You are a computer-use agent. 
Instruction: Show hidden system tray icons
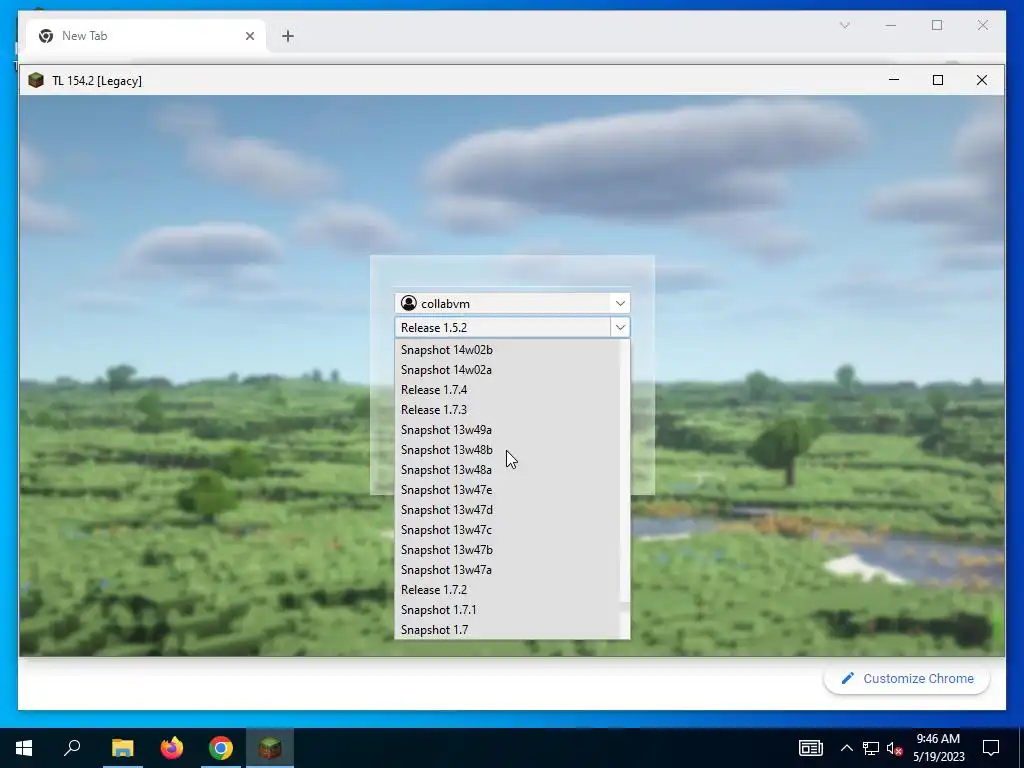846,748
